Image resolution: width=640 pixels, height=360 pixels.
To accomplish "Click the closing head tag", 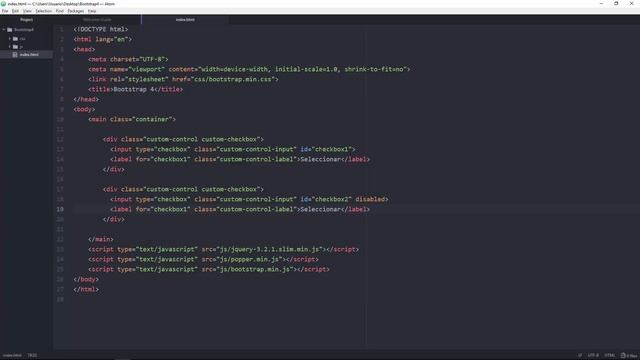I will tap(86, 99).
